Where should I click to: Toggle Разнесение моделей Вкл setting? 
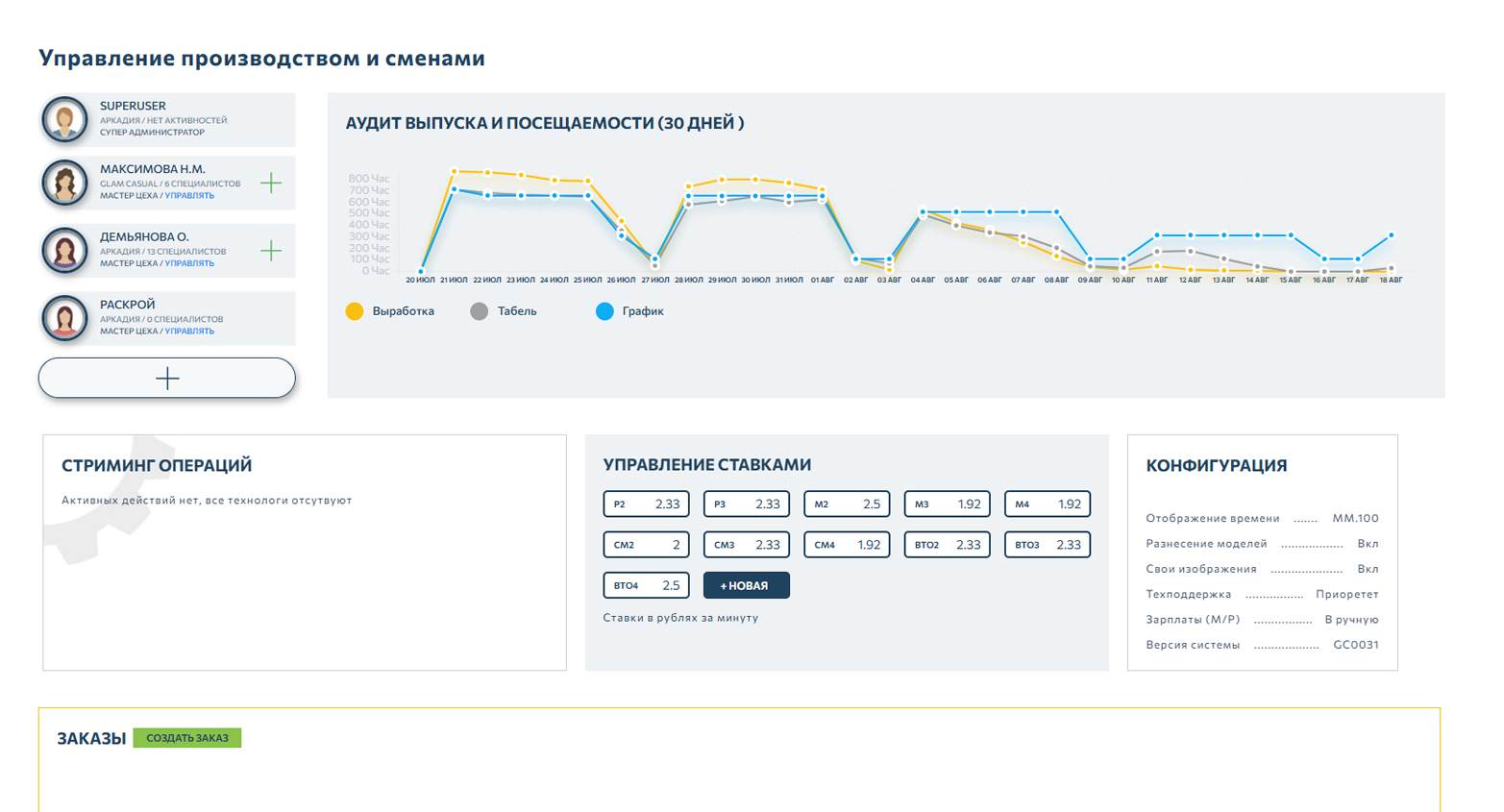coord(1368,544)
